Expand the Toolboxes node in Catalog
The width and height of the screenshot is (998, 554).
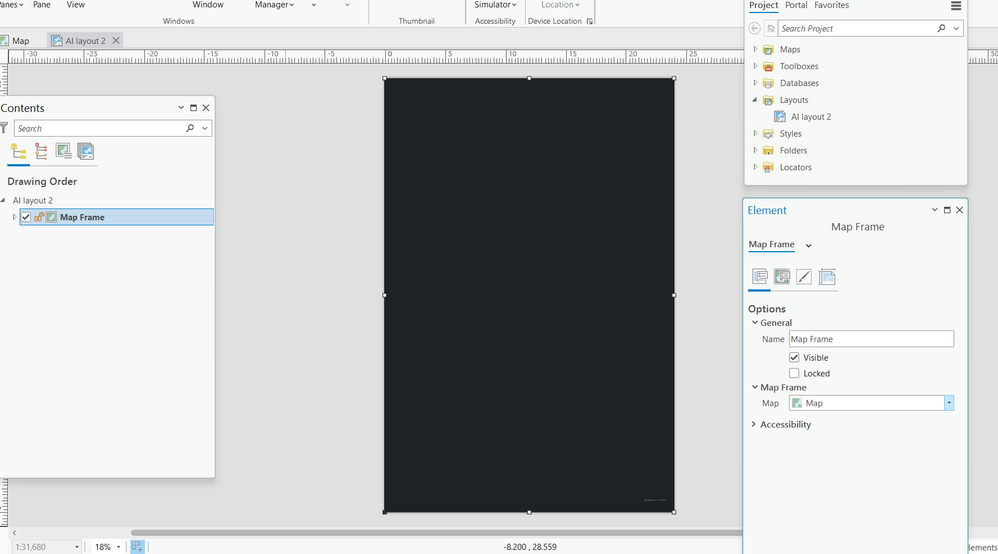755,66
